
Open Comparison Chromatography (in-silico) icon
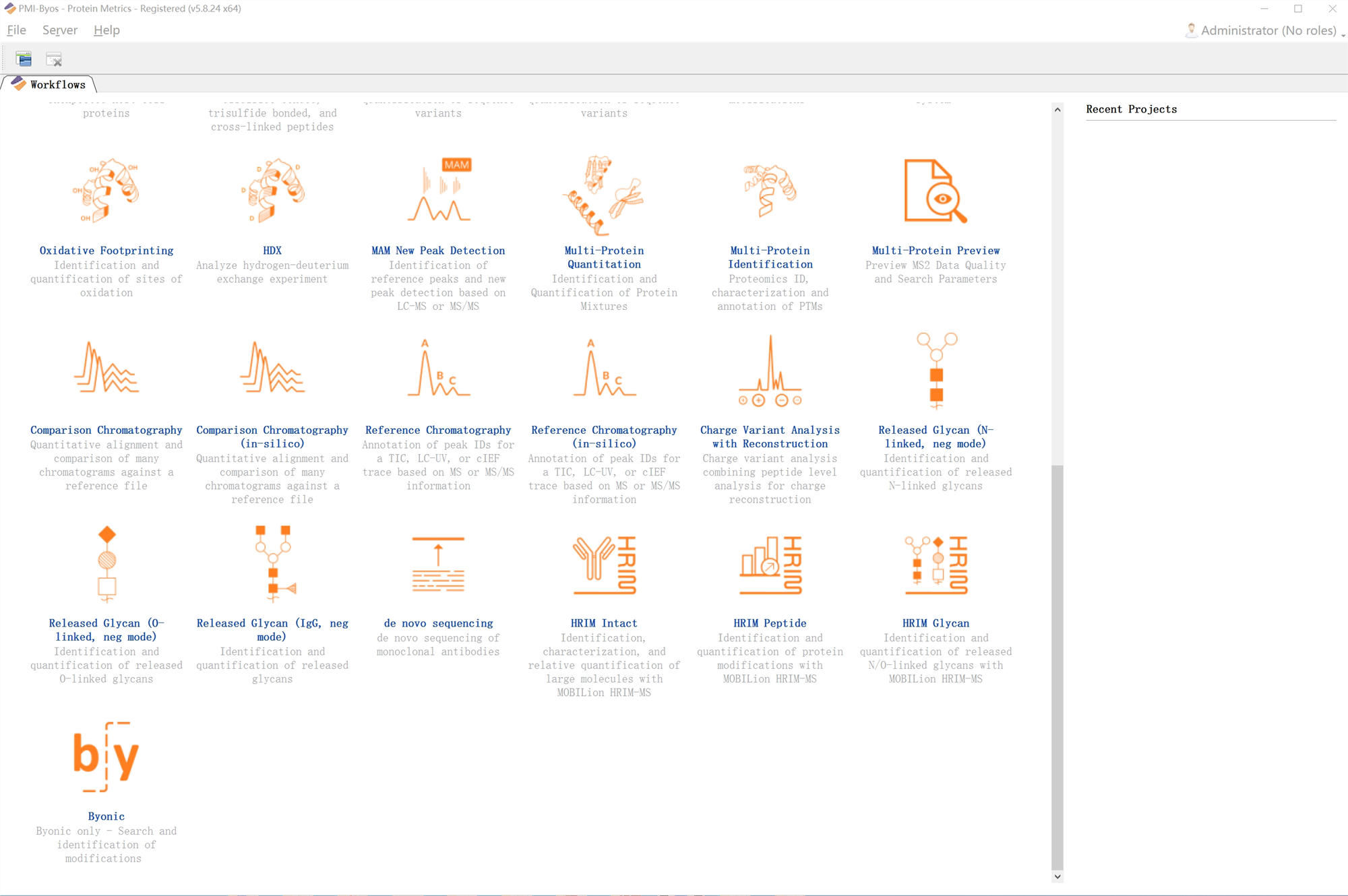coord(272,367)
